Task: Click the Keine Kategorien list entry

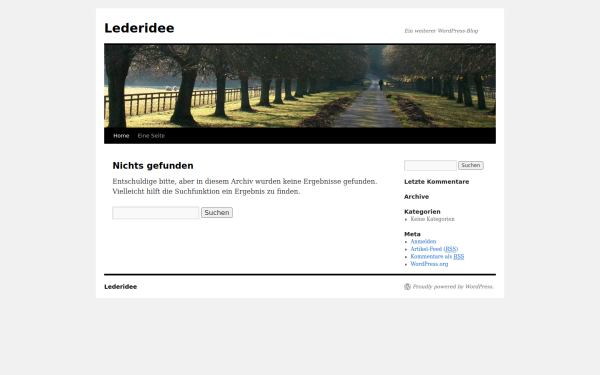Action: (x=433, y=219)
